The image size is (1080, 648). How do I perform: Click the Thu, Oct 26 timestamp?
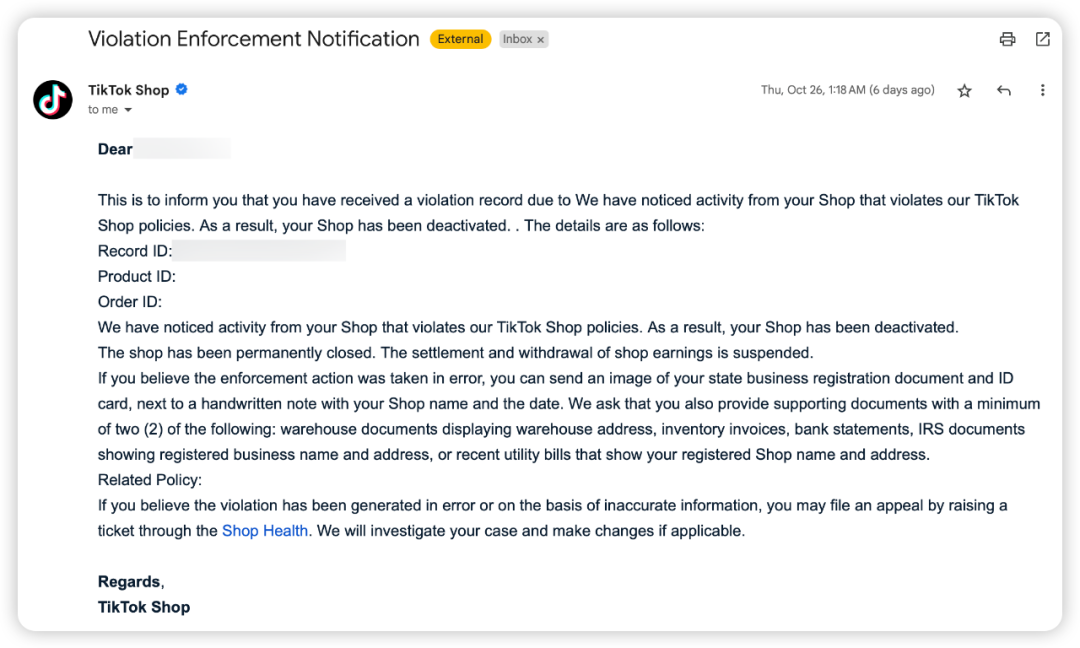coord(847,90)
